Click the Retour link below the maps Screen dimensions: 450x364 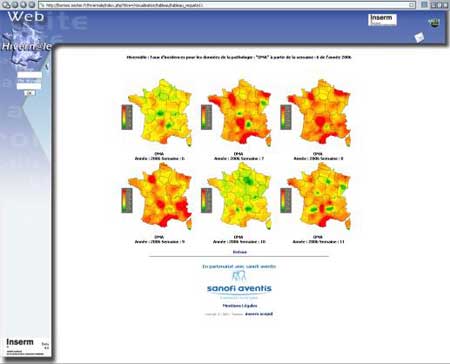(x=240, y=252)
